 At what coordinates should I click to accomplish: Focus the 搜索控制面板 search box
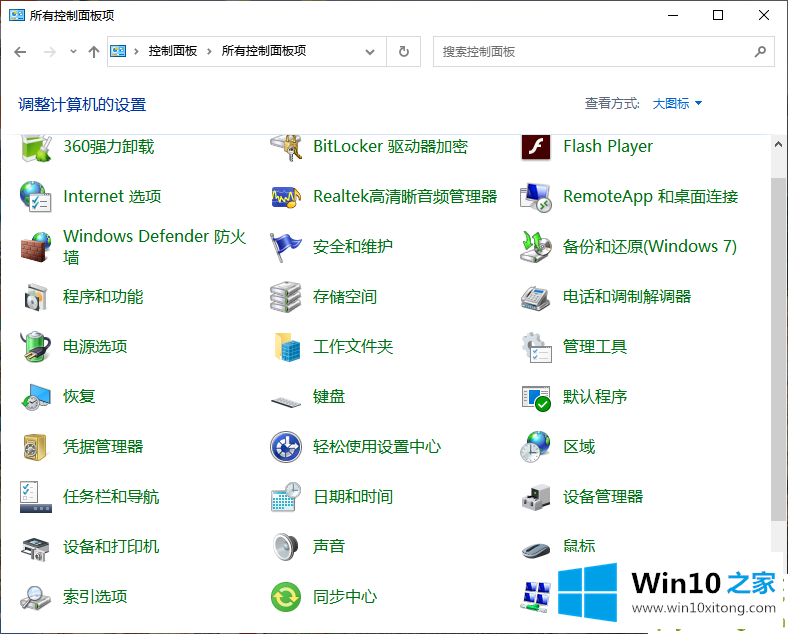(604, 51)
